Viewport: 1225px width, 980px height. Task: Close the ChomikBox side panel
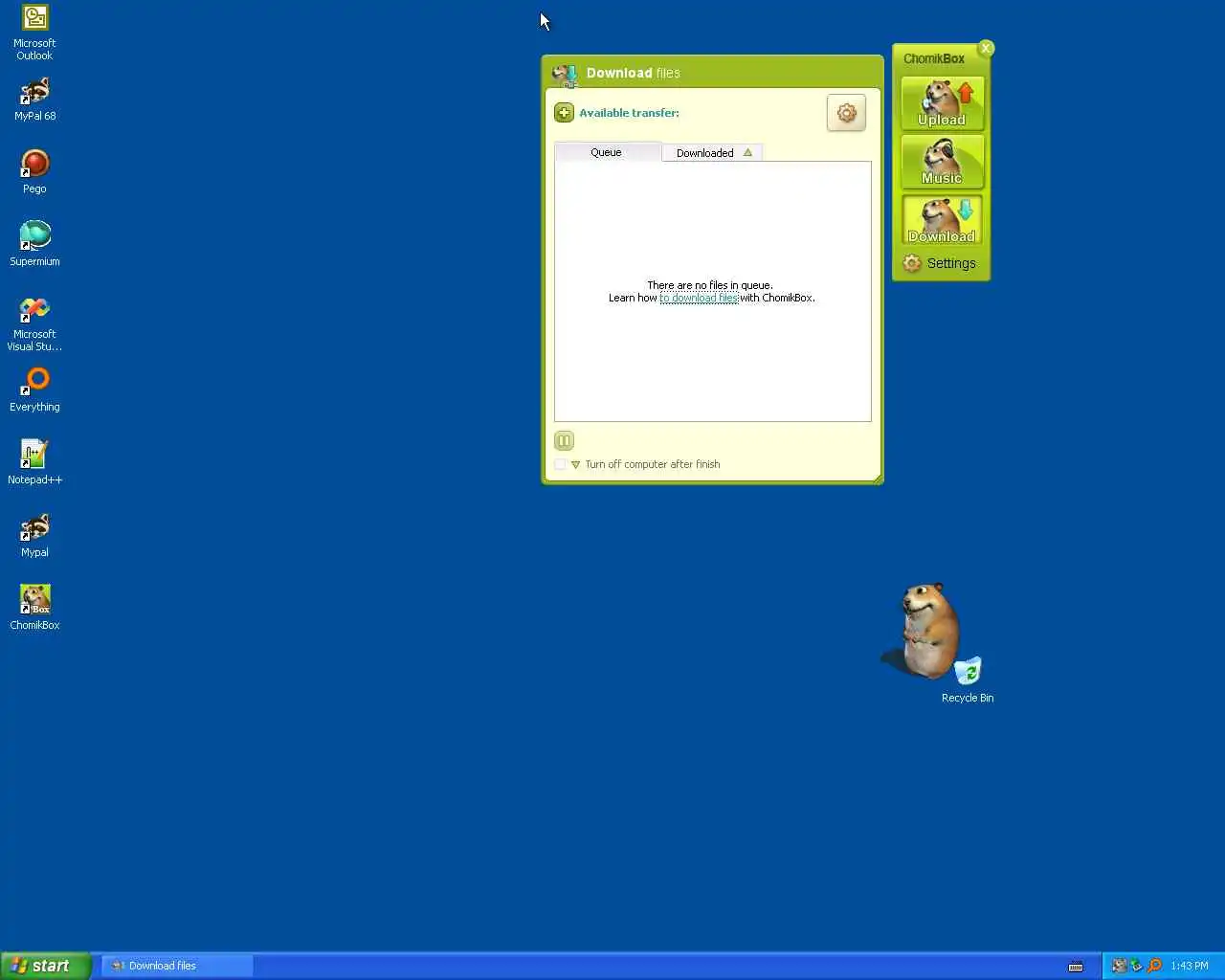(x=986, y=48)
